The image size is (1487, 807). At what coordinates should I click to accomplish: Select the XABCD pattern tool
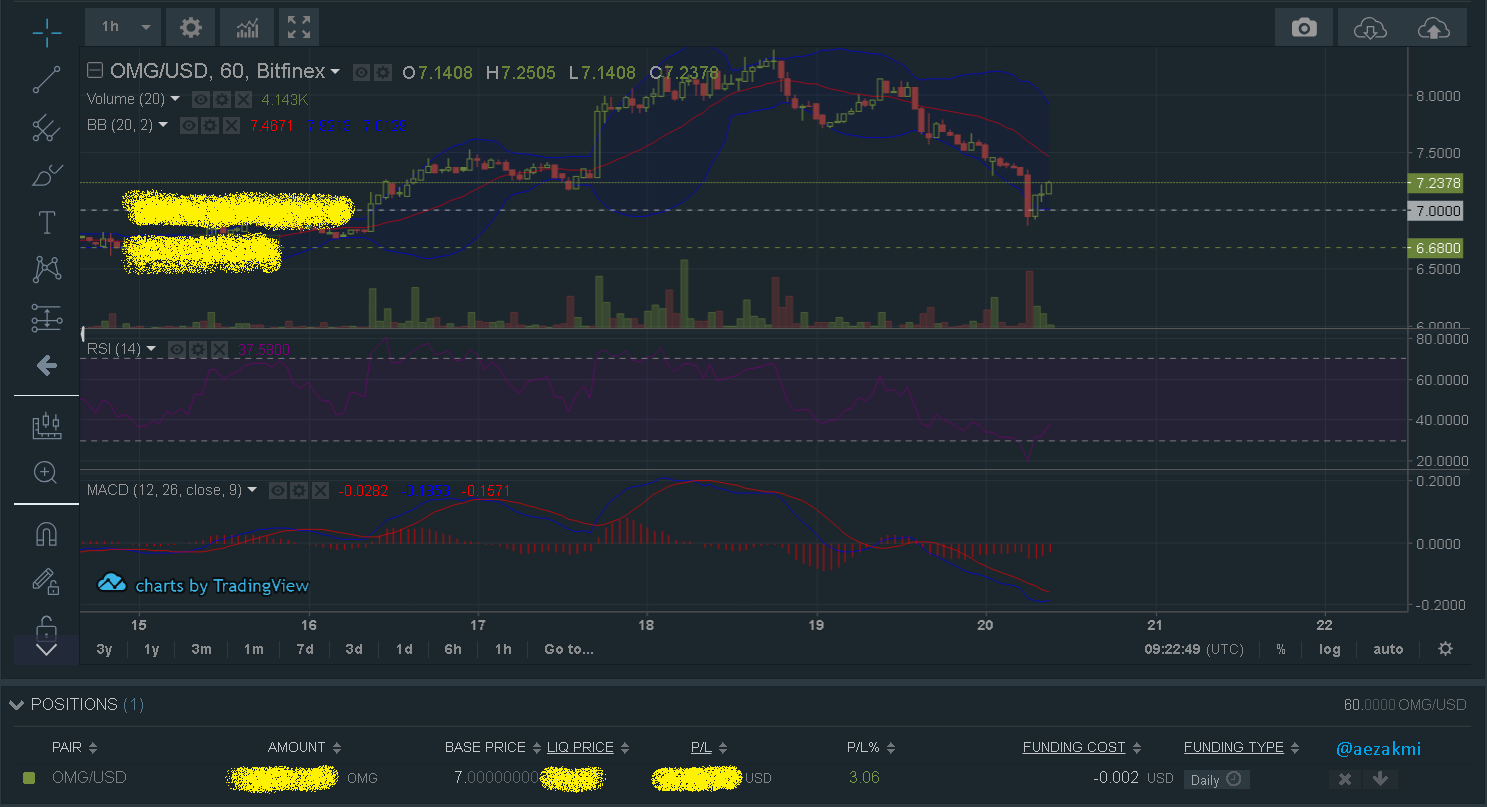[x=46, y=269]
